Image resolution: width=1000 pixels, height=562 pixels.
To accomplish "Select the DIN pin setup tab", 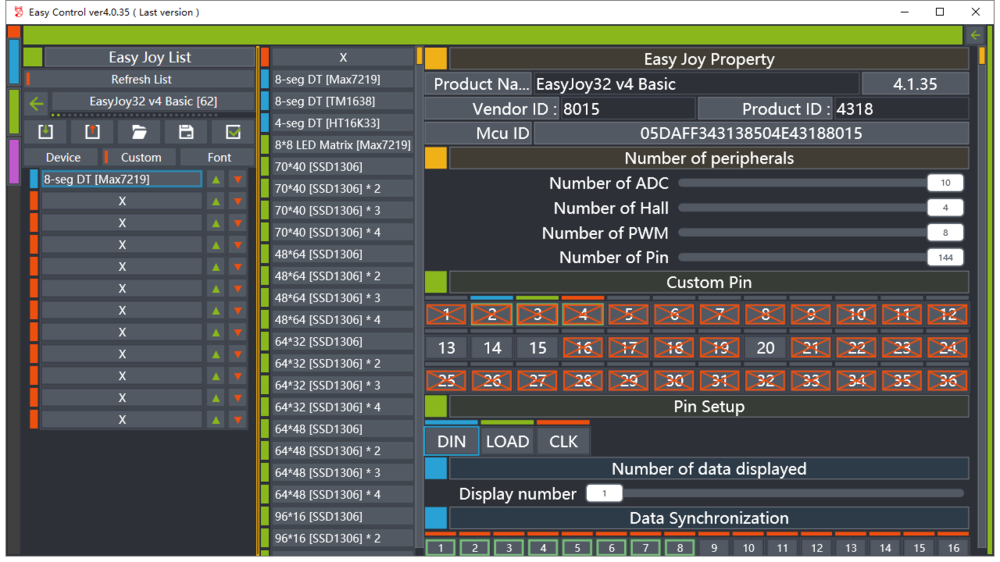I will click(x=452, y=441).
